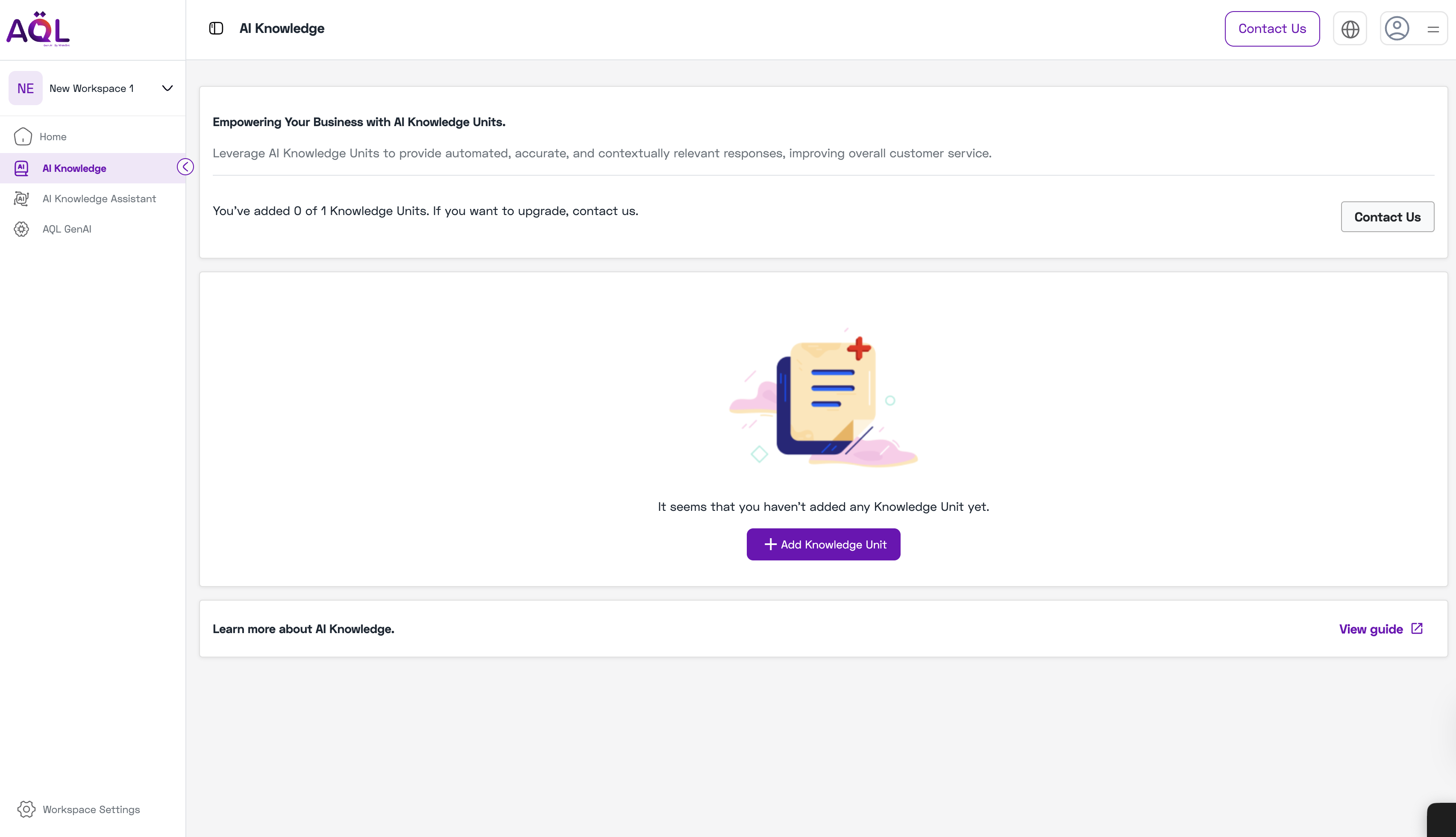
Task: Open the language globe icon
Action: point(1350,28)
